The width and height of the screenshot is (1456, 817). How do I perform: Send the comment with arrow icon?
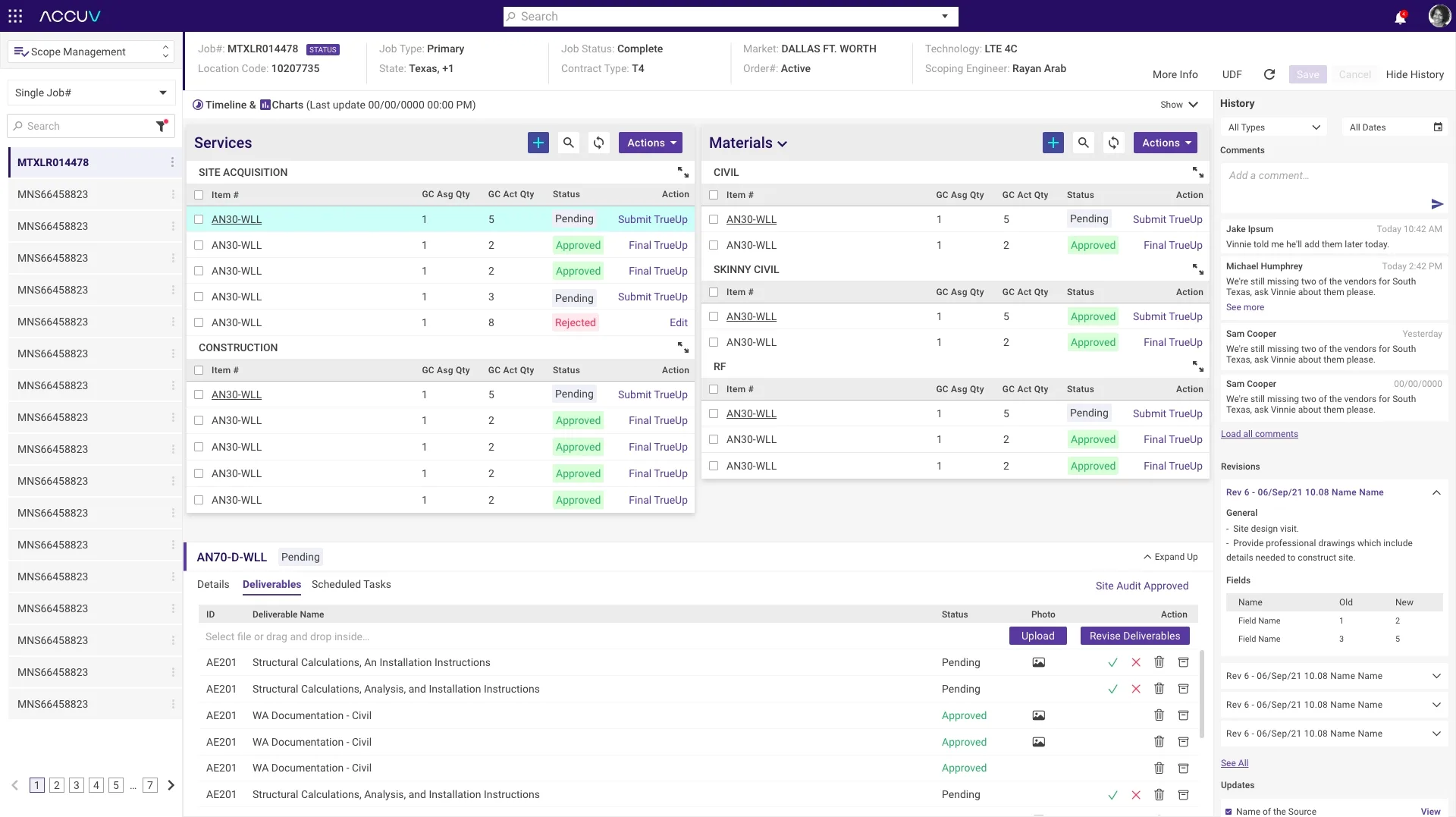1437,204
